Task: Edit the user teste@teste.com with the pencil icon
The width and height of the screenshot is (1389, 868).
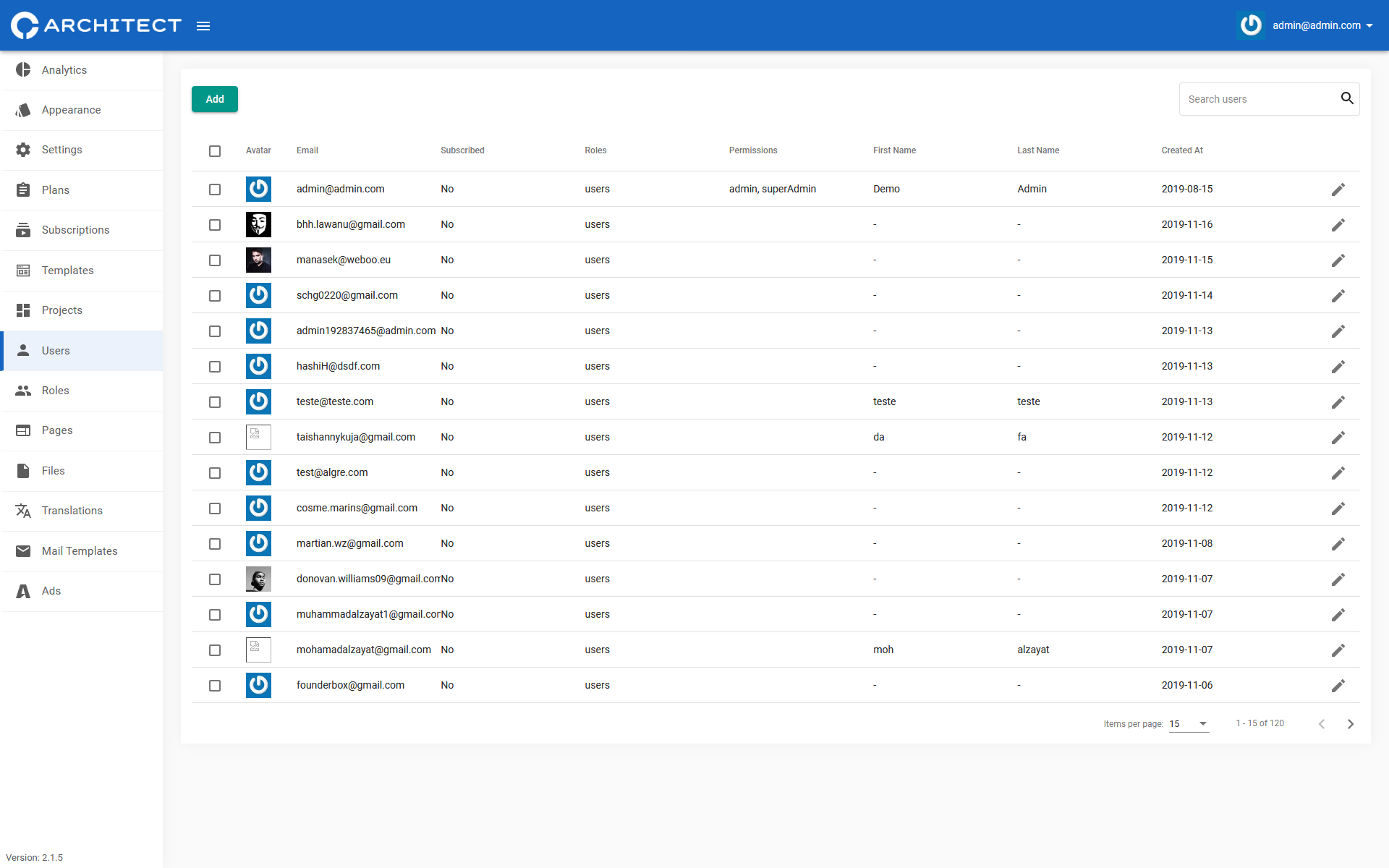Action: pos(1338,402)
